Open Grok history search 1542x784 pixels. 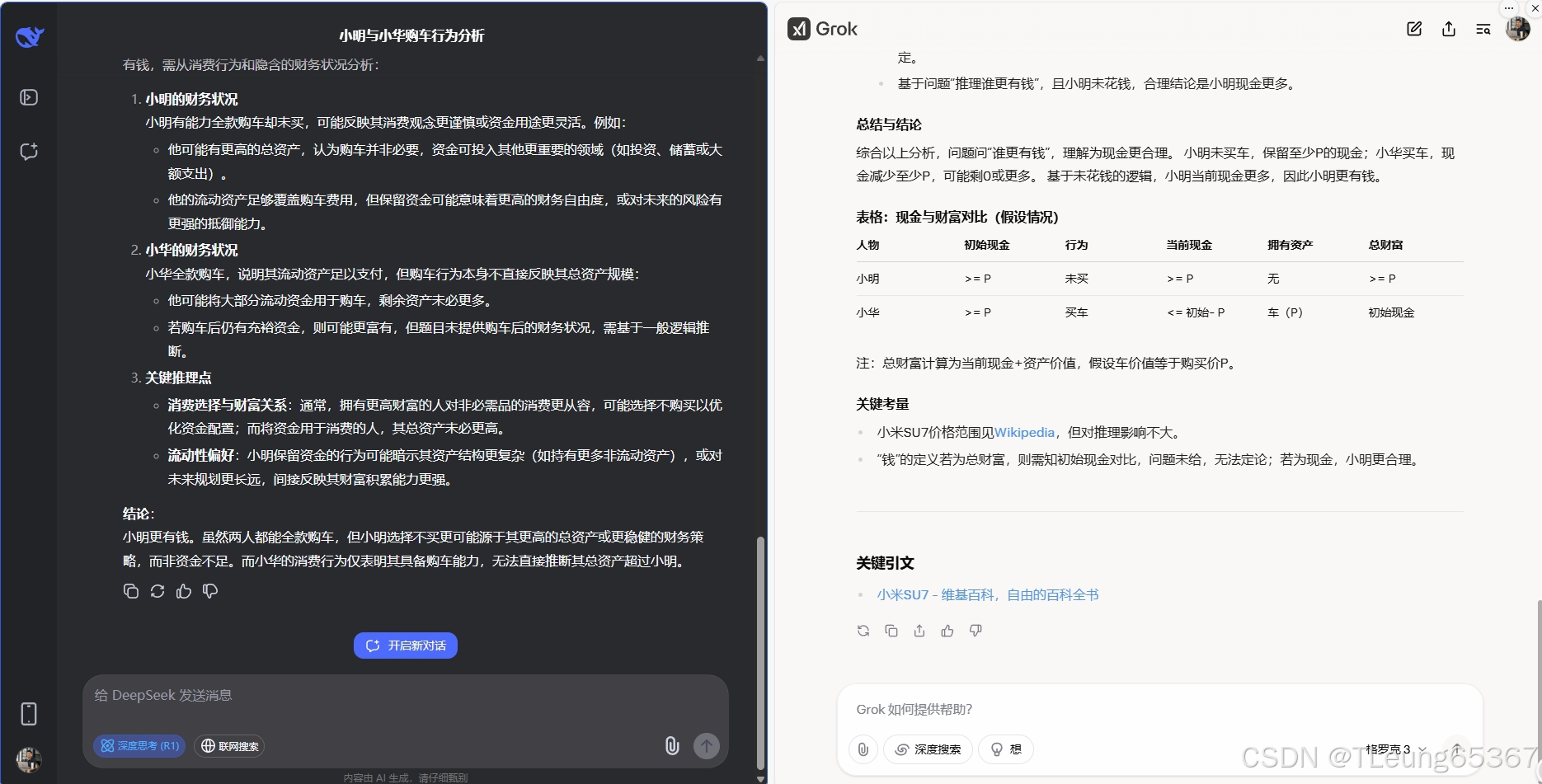(1483, 29)
